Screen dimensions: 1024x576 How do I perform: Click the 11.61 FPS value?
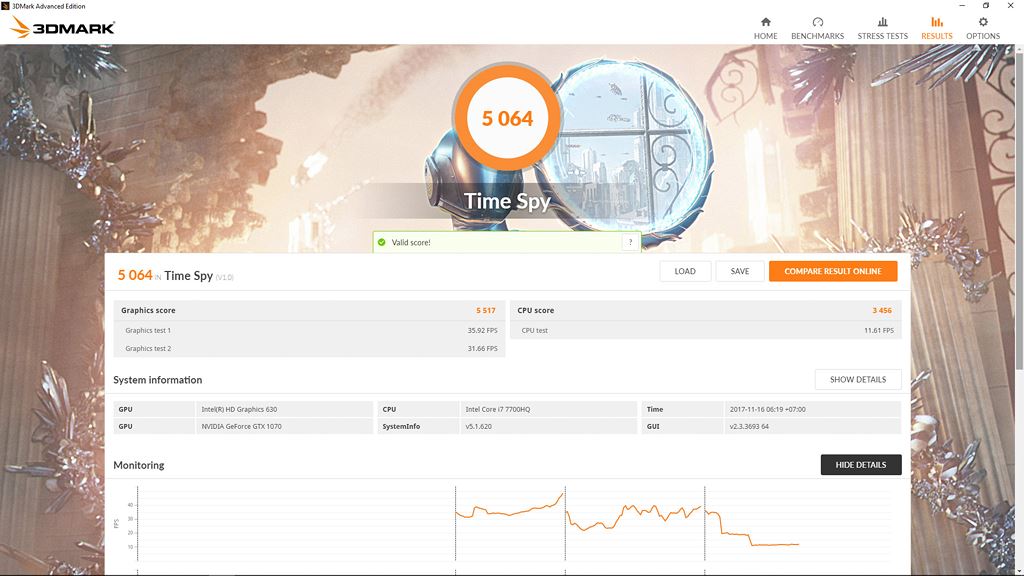tap(878, 330)
